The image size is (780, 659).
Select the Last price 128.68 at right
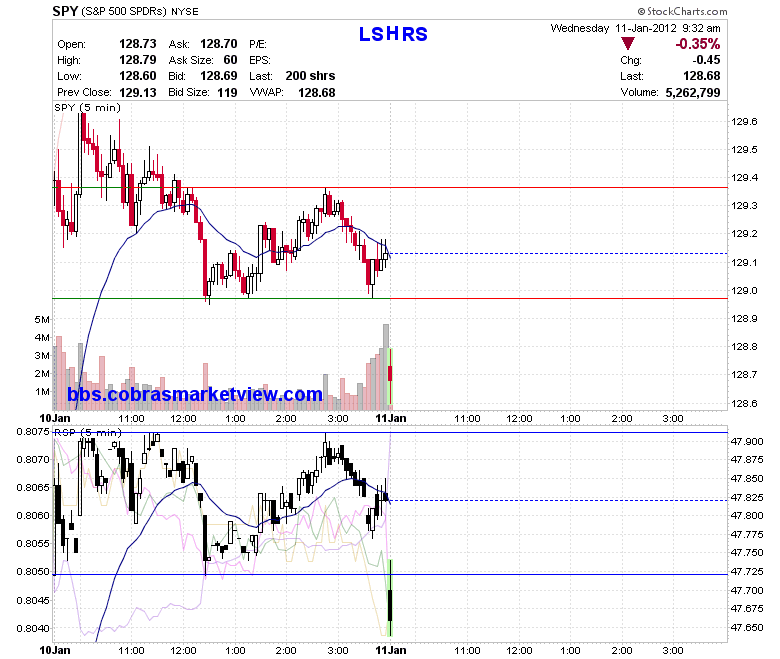click(x=702, y=76)
